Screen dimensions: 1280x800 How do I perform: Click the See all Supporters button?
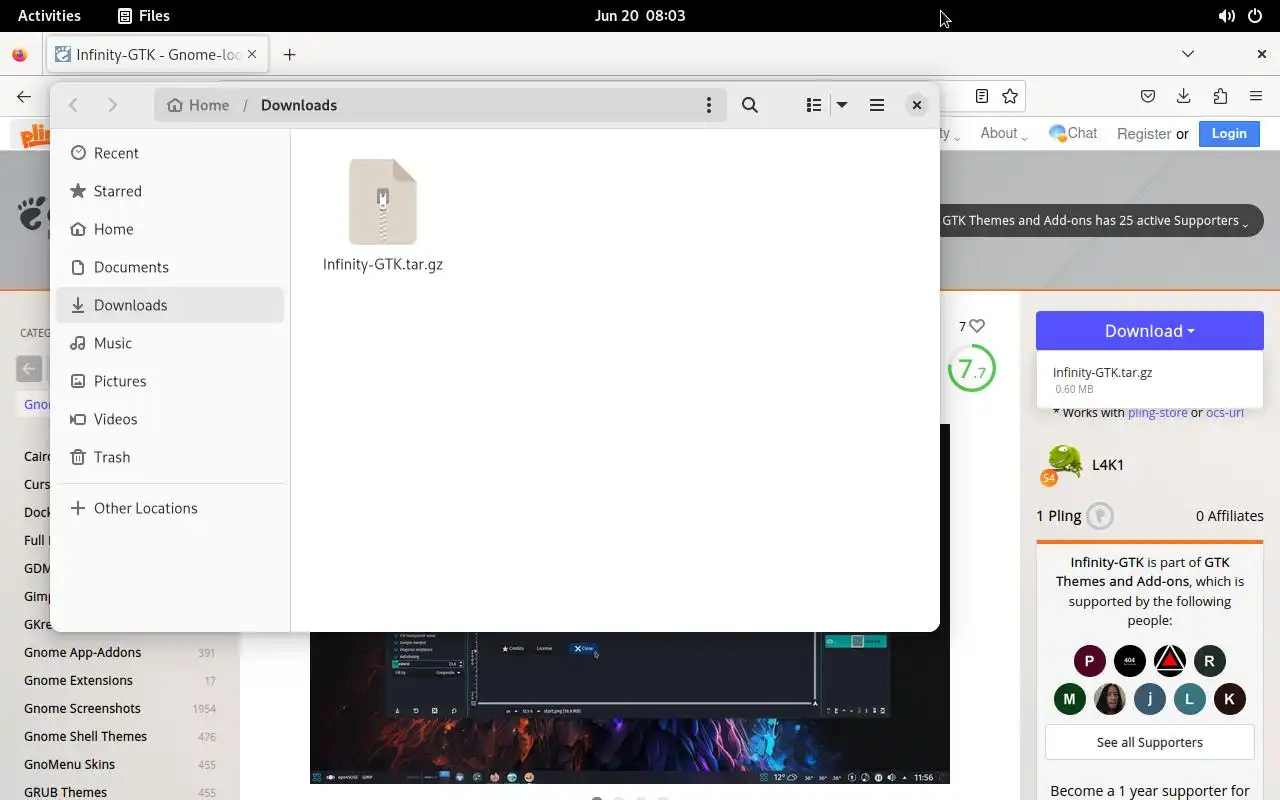[x=1150, y=742]
